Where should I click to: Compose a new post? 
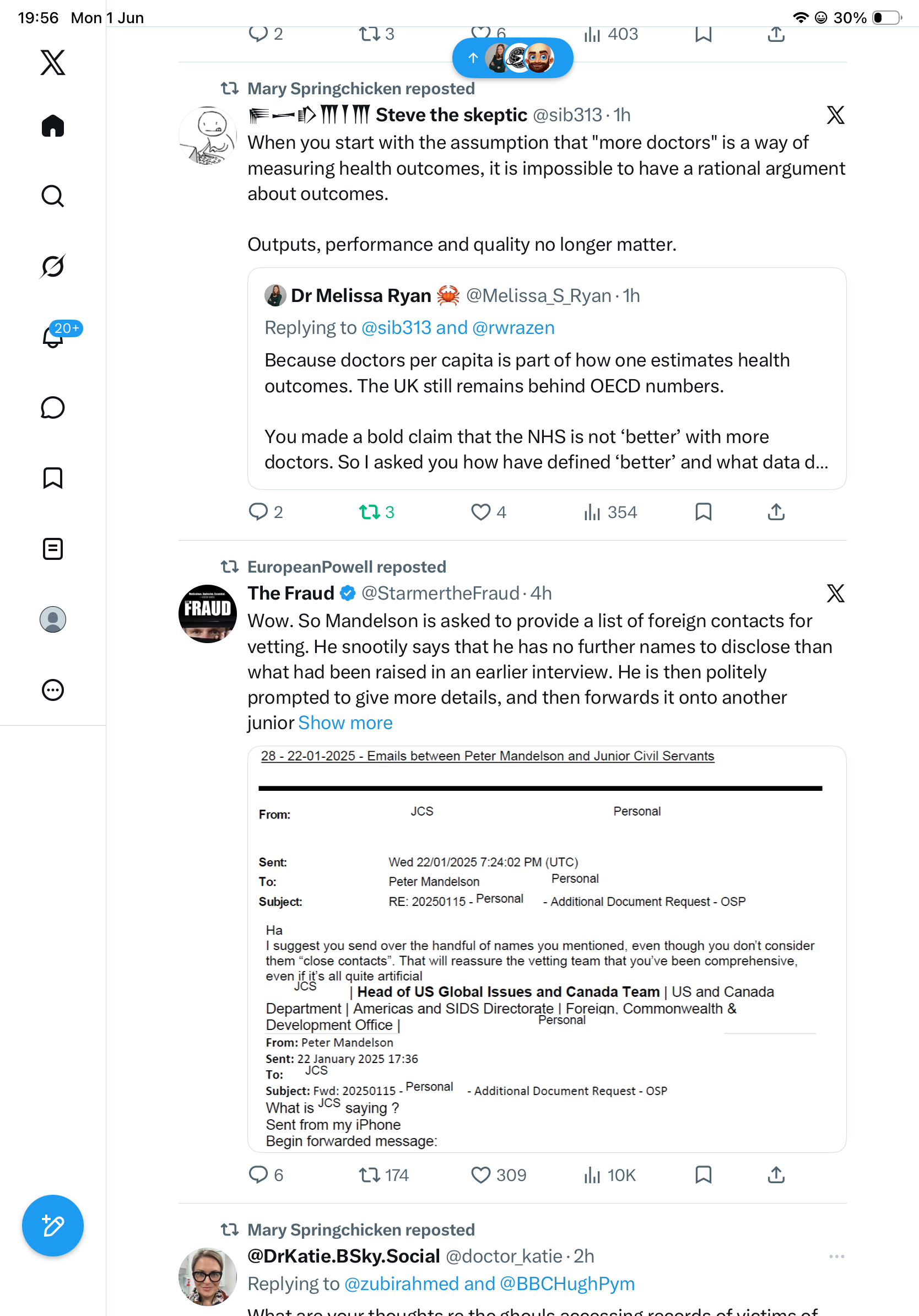click(x=53, y=1226)
